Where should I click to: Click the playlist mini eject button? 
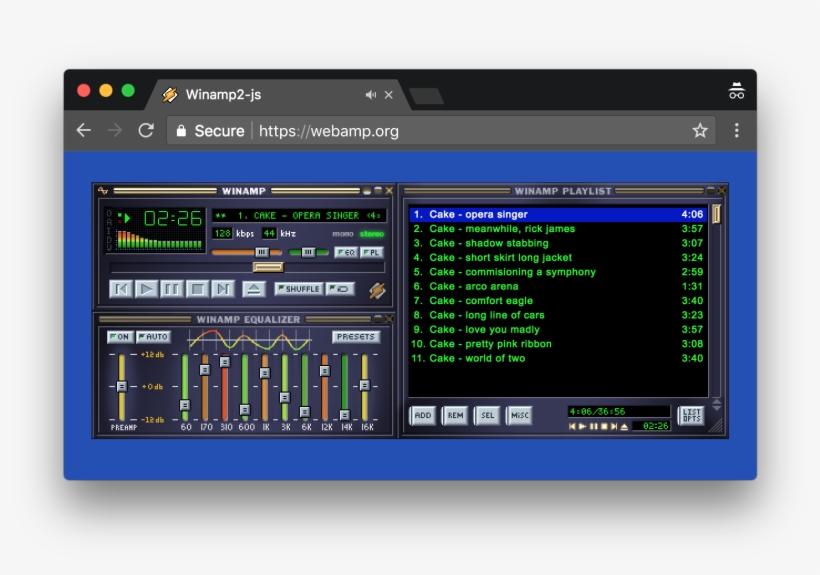click(624, 427)
